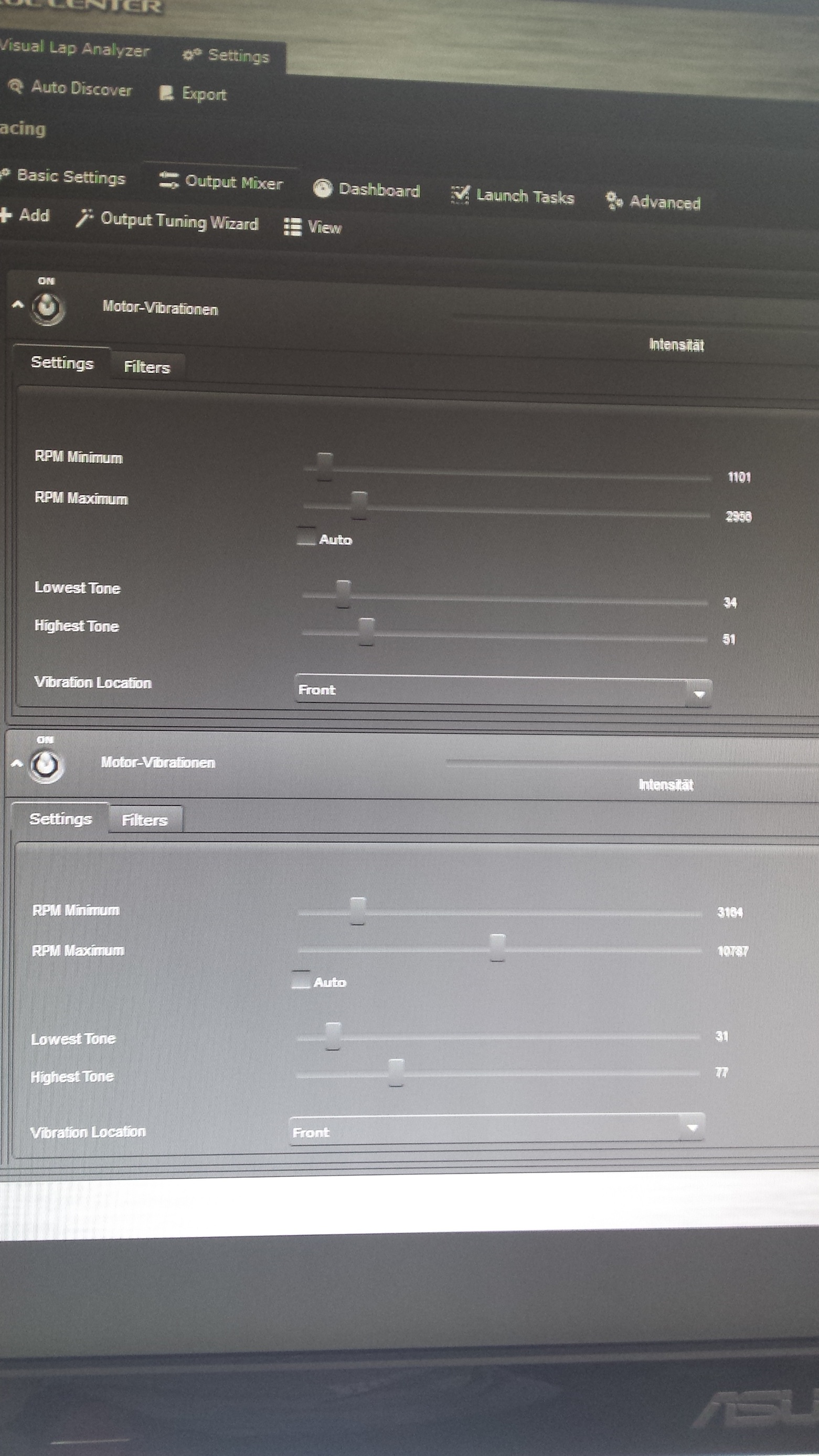
Task: Click the Output Tuning Wizard label
Action: click(179, 221)
